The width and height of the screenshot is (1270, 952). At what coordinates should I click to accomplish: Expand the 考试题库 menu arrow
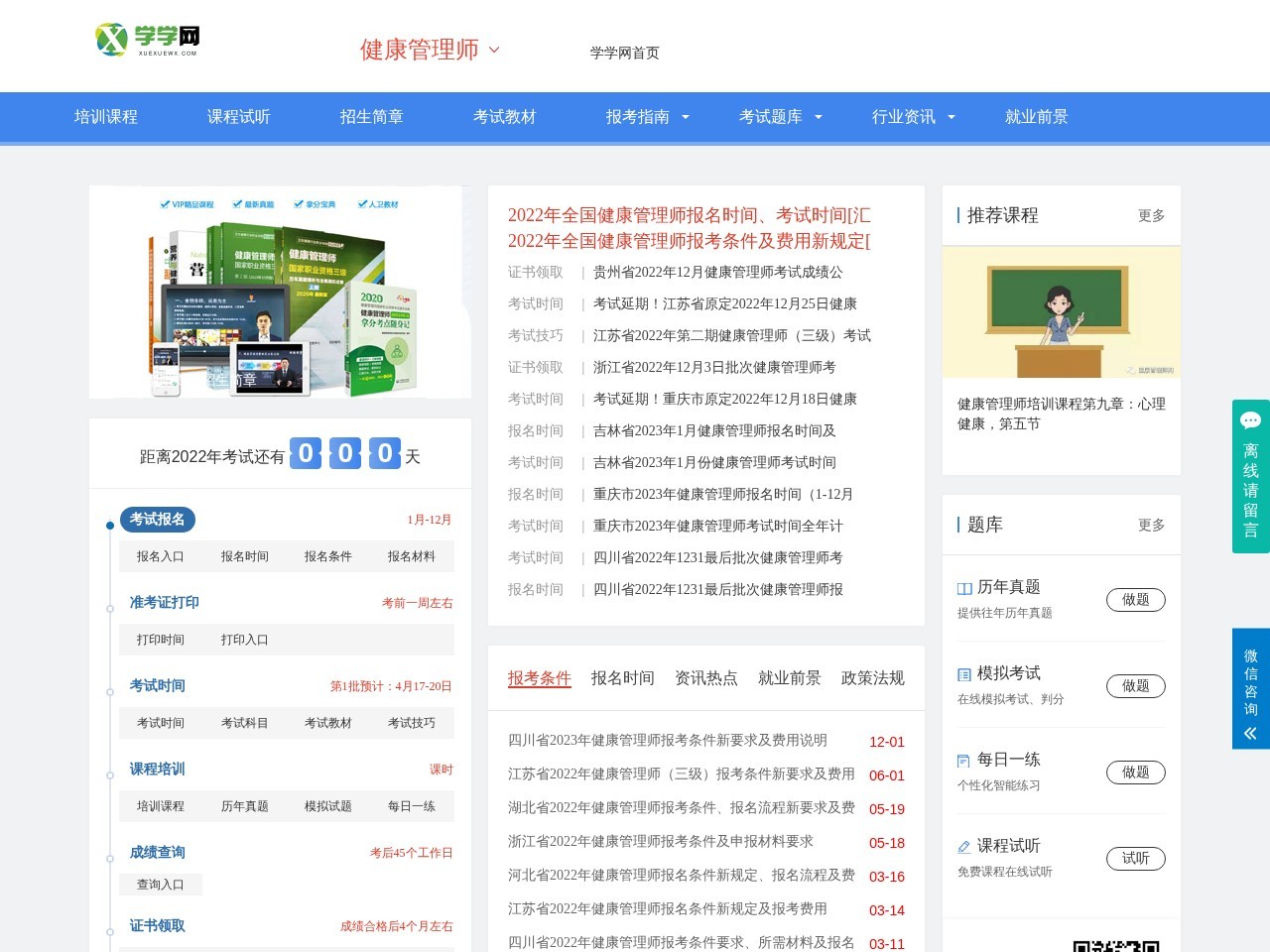coord(818,117)
